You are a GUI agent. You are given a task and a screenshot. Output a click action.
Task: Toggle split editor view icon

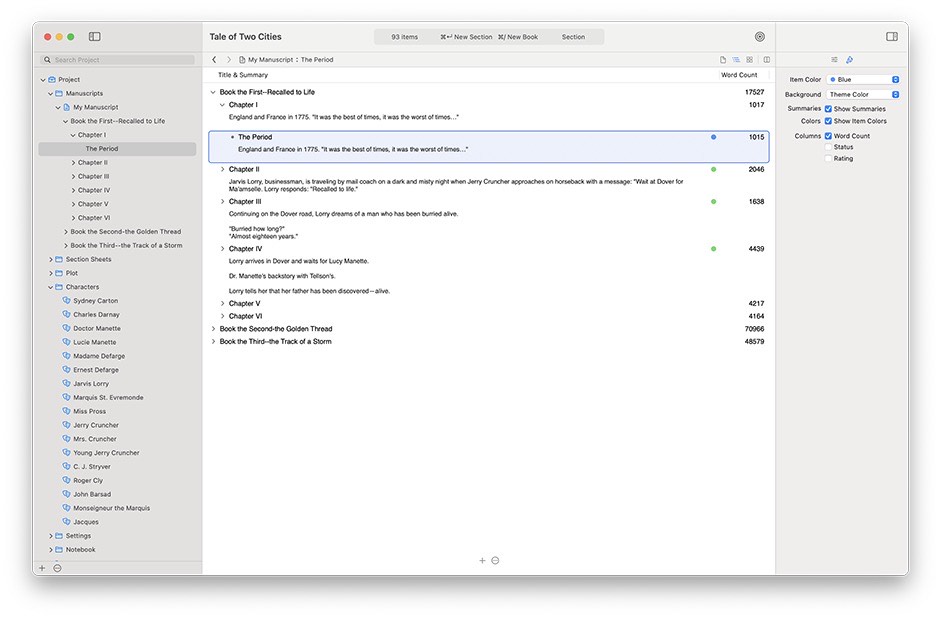pos(767,59)
